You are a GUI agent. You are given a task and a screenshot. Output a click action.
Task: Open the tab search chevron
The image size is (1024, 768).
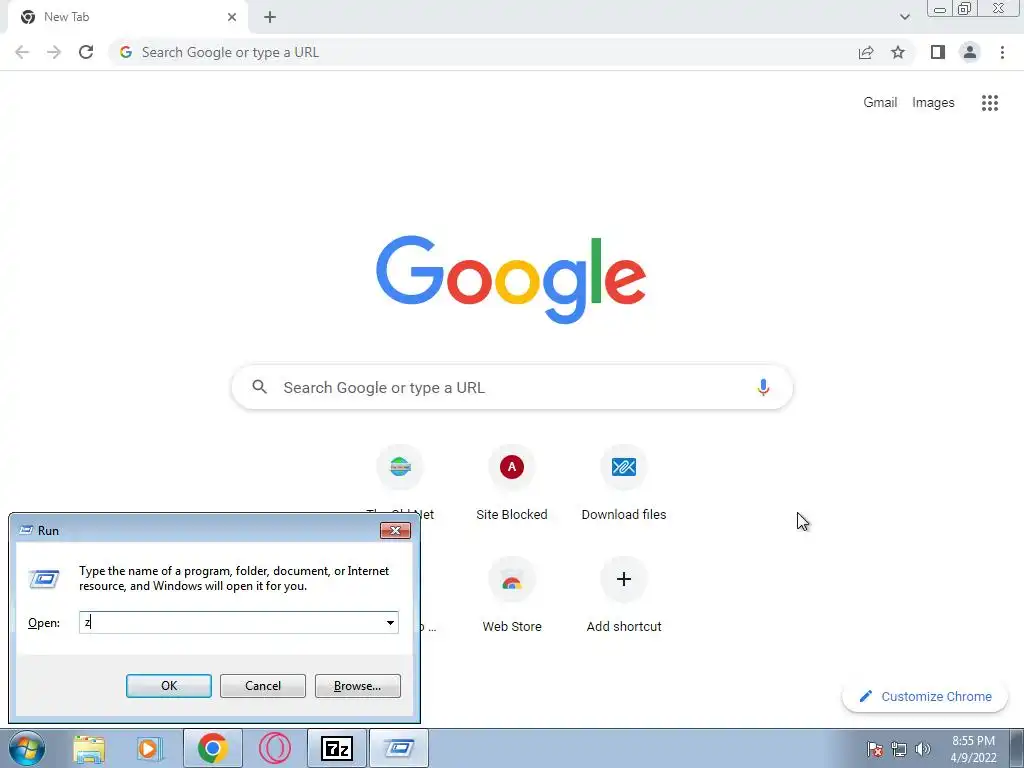904,17
